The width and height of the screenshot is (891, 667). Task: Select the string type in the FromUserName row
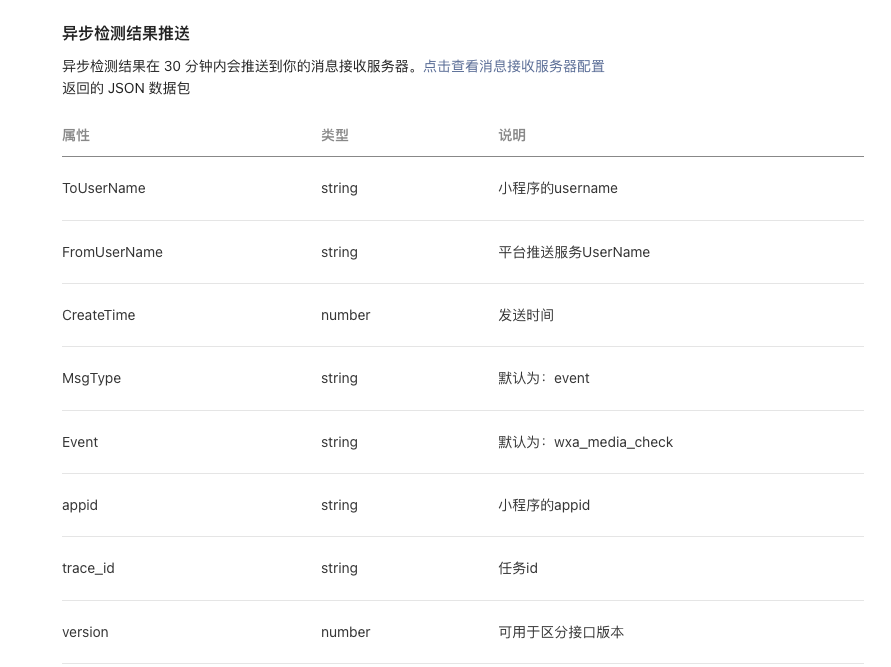(339, 252)
